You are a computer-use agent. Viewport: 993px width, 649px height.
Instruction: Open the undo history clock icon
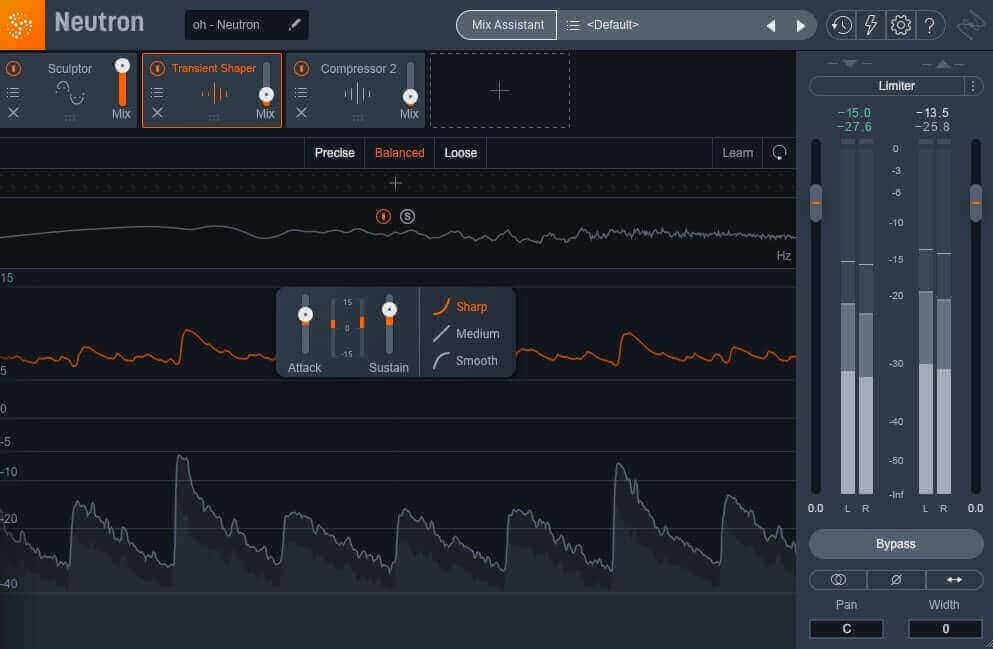tap(841, 25)
